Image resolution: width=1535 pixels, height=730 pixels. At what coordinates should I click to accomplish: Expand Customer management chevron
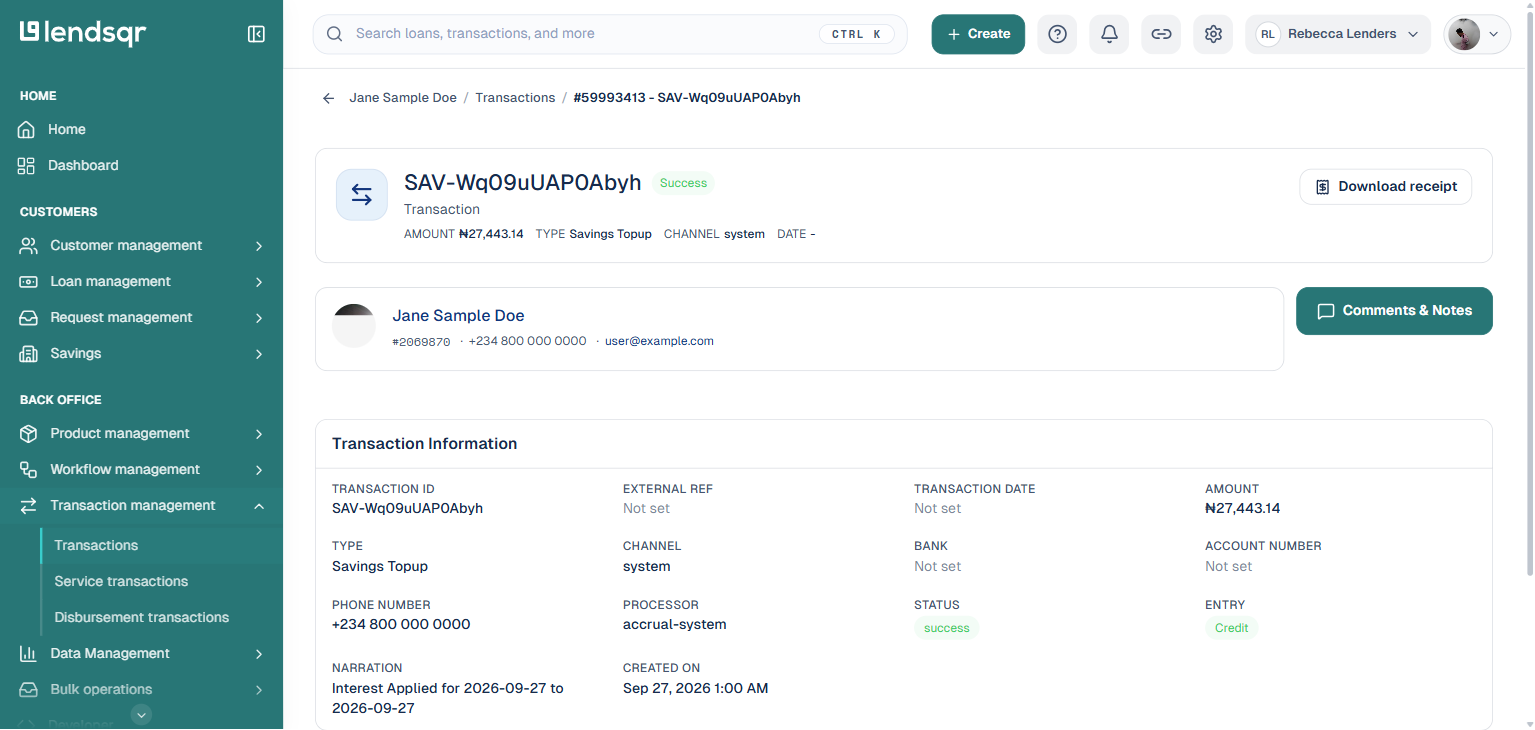coord(259,246)
